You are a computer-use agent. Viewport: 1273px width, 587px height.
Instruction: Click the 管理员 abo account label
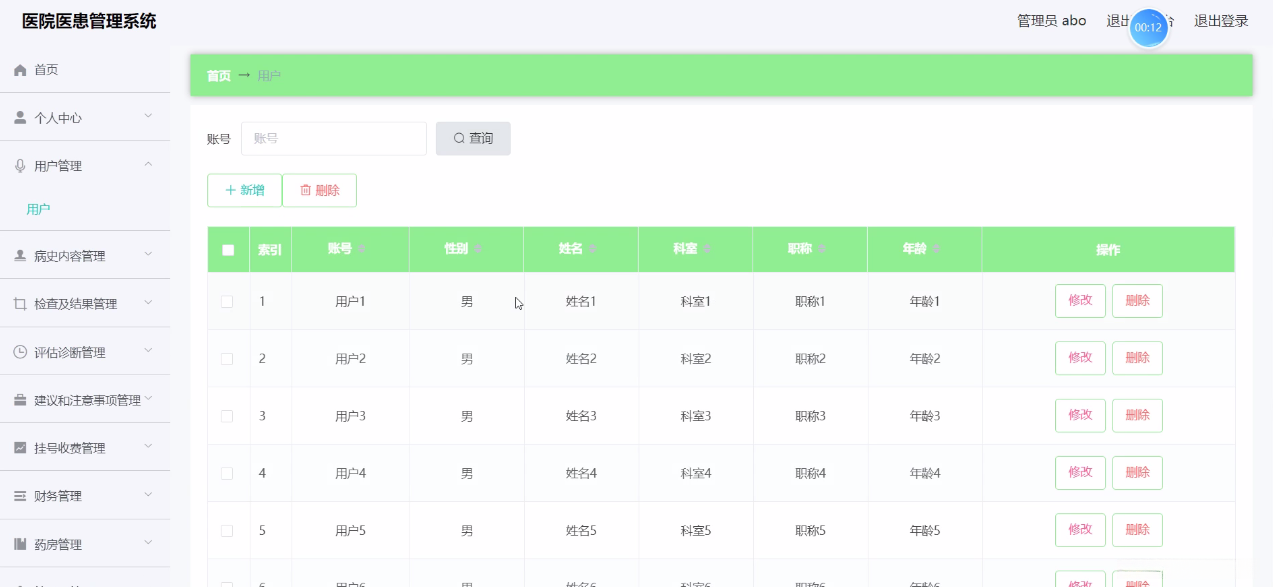1052,21
